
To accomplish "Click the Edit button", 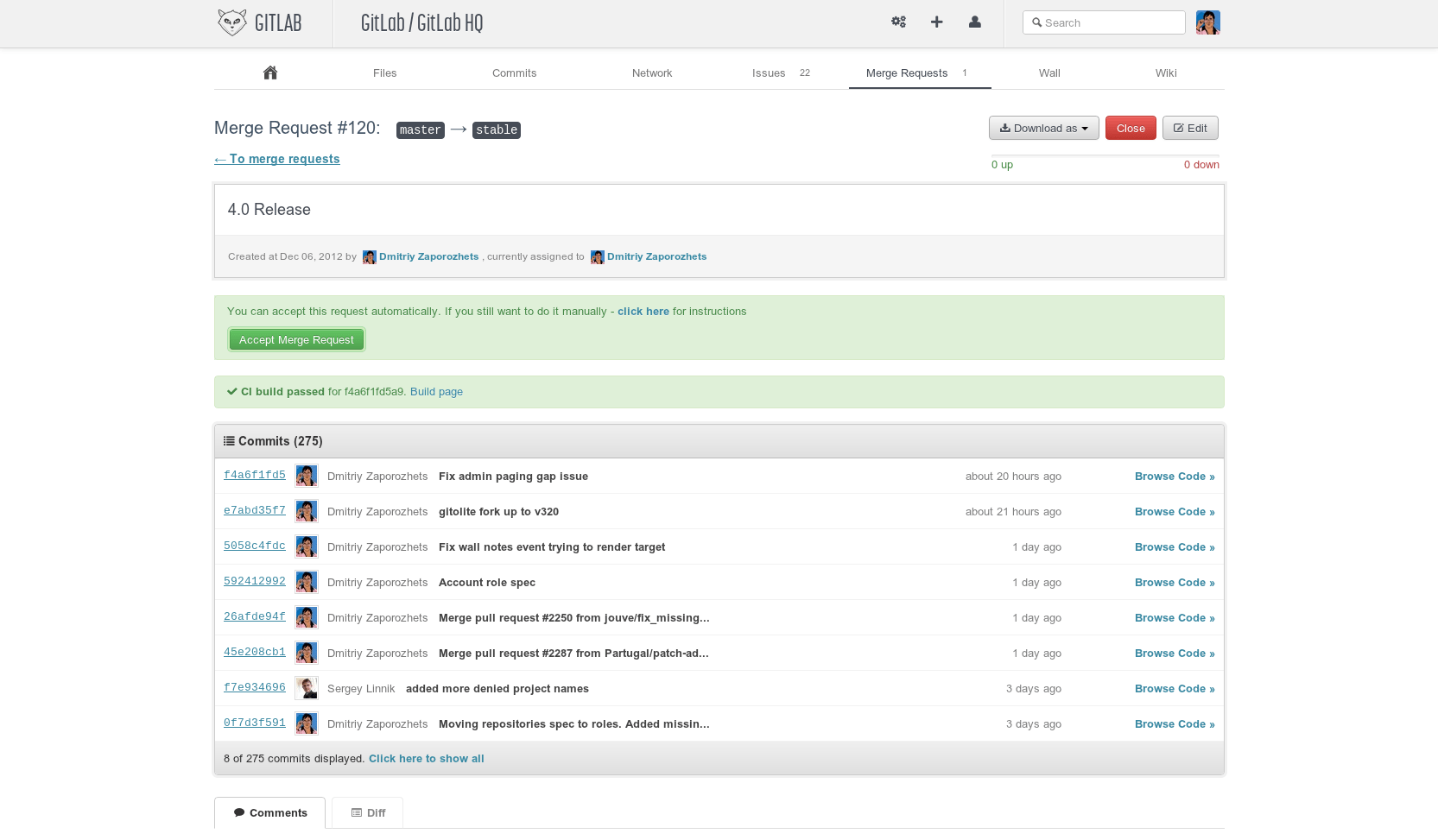I will (1189, 129).
